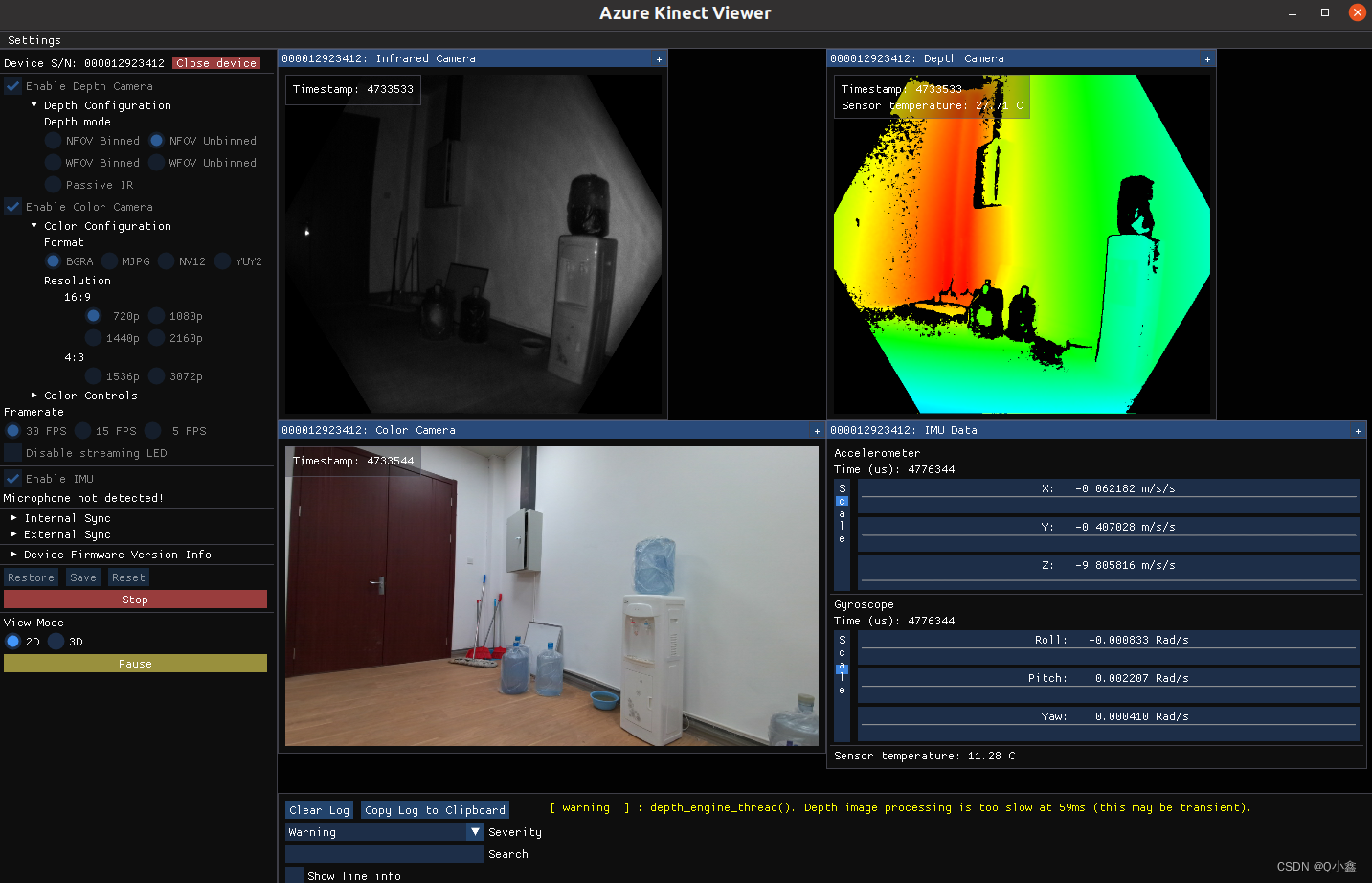This screenshot has height=883, width=1372.
Task: Select WFOV Unbinned depth mode
Action: tap(158, 162)
